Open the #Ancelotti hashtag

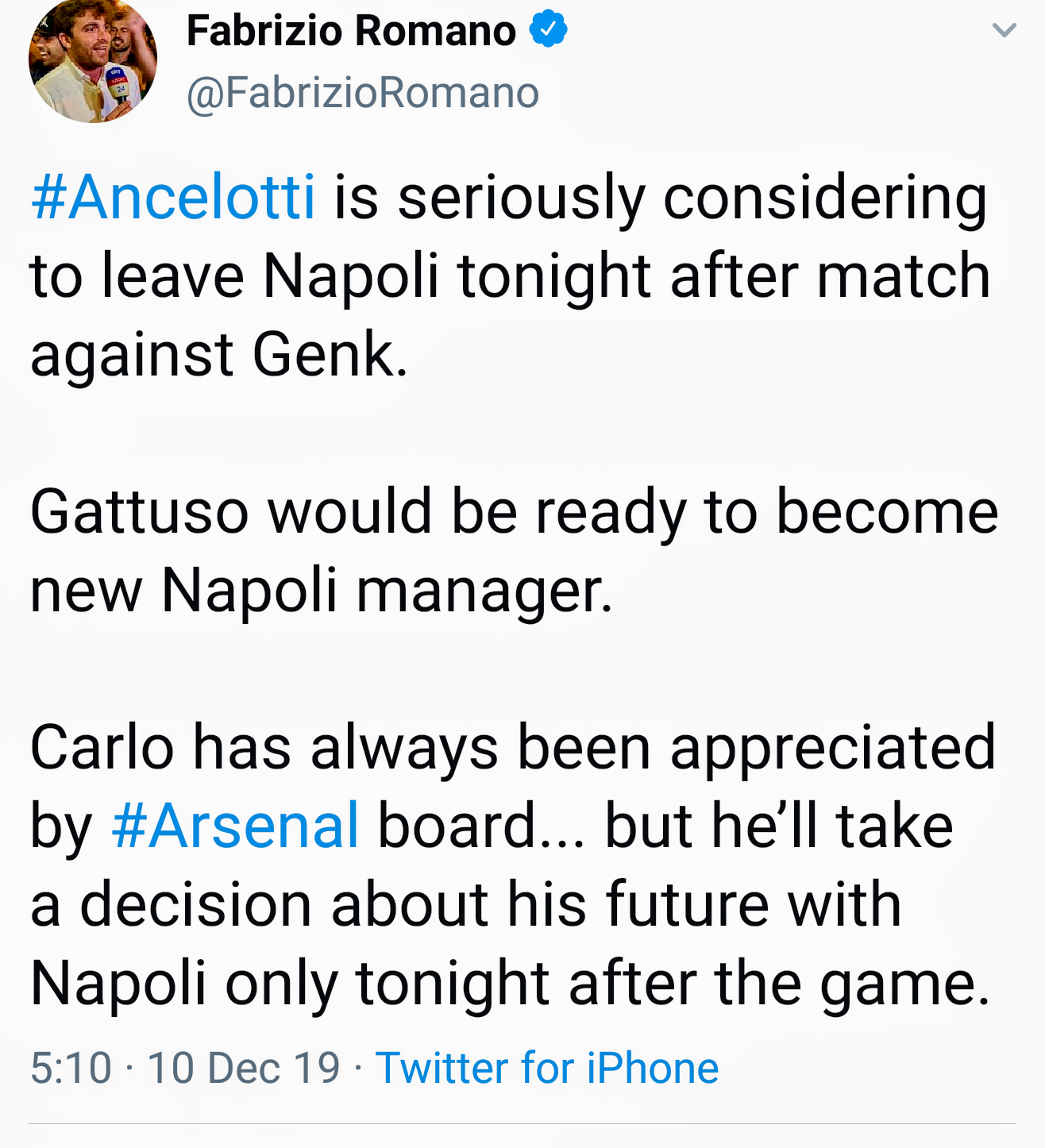[173, 197]
